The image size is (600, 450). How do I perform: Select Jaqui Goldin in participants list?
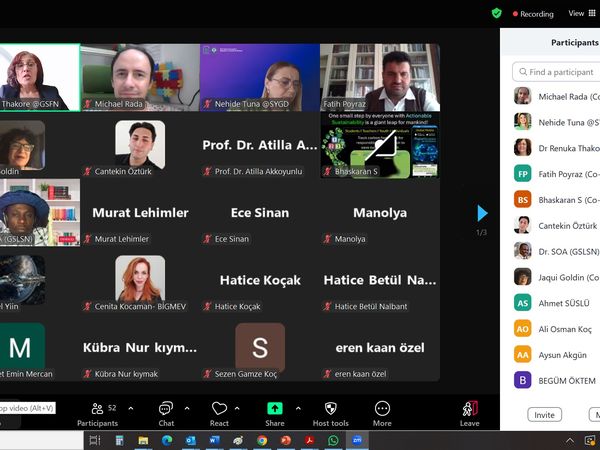[557, 277]
